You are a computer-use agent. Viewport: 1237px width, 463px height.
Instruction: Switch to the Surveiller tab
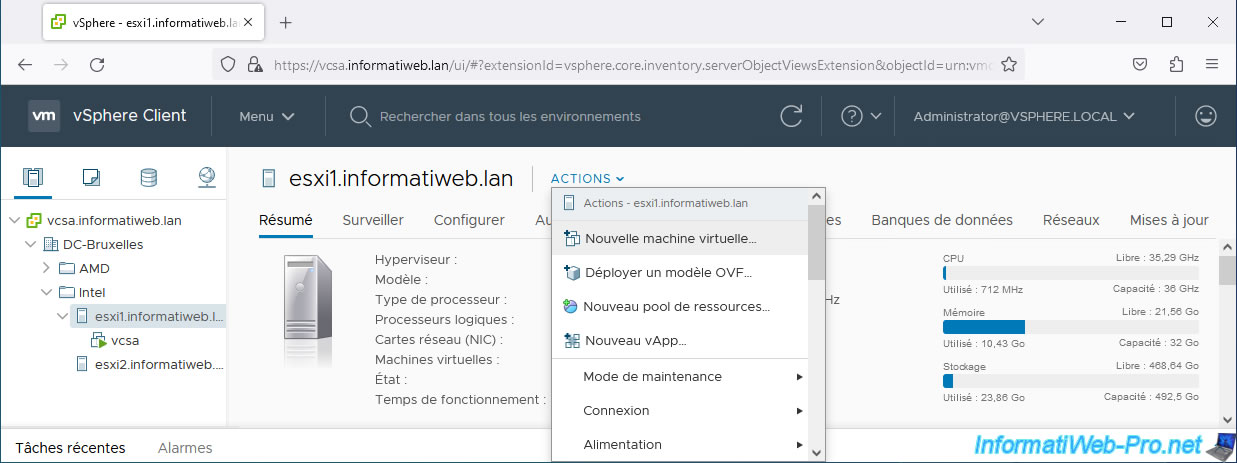click(x=373, y=220)
